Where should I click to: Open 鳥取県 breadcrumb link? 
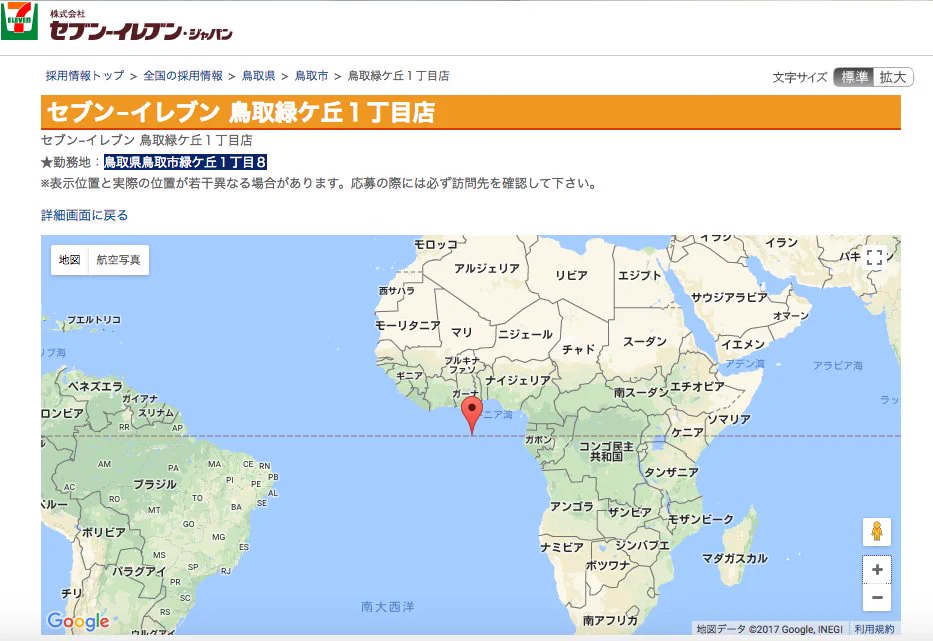click(x=258, y=76)
